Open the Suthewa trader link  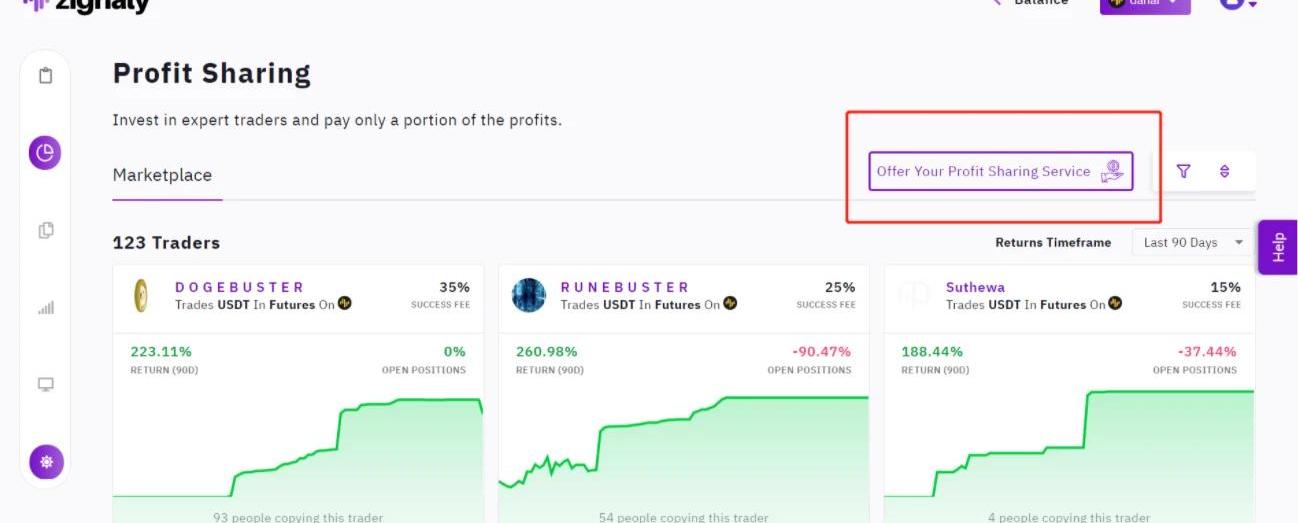tap(975, 287)
